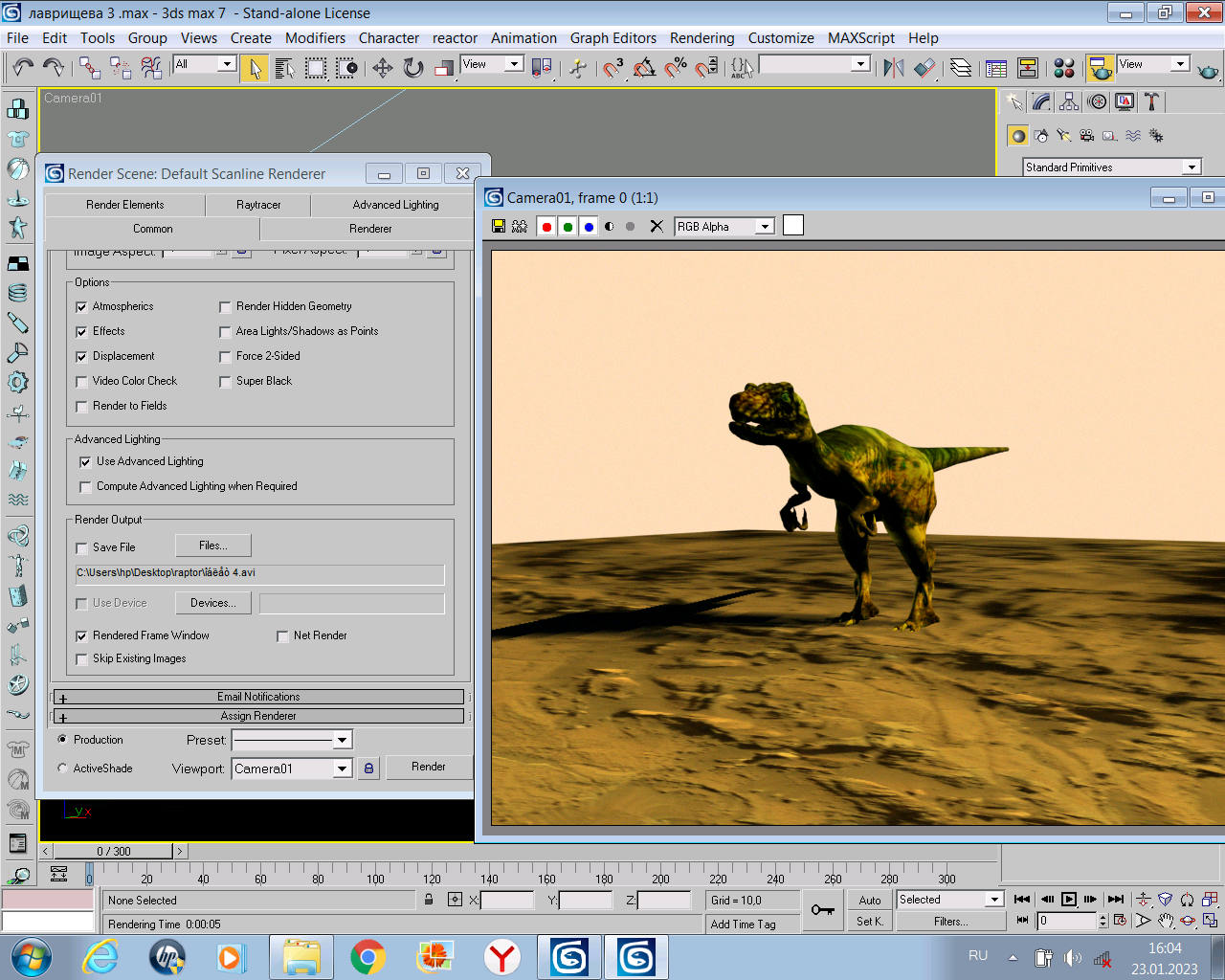The width and height of the screenshot is (1225, 980).
Task: Click the X coordinate input field
Action: [x=507, y=900]
